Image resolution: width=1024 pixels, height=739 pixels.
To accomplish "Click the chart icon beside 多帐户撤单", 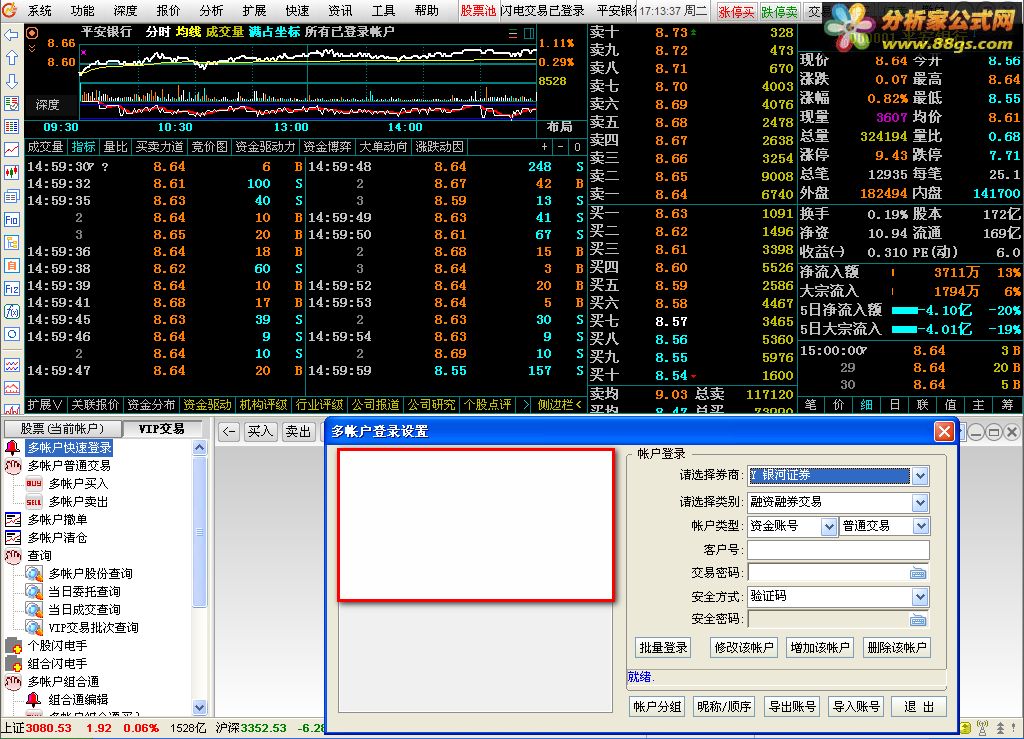I will (x=13, y=520).
